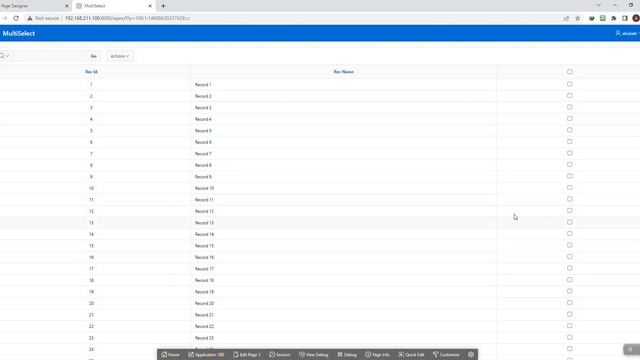
Task: Activate Quick Edit in developer toolbar
Action: click(411, 354)
